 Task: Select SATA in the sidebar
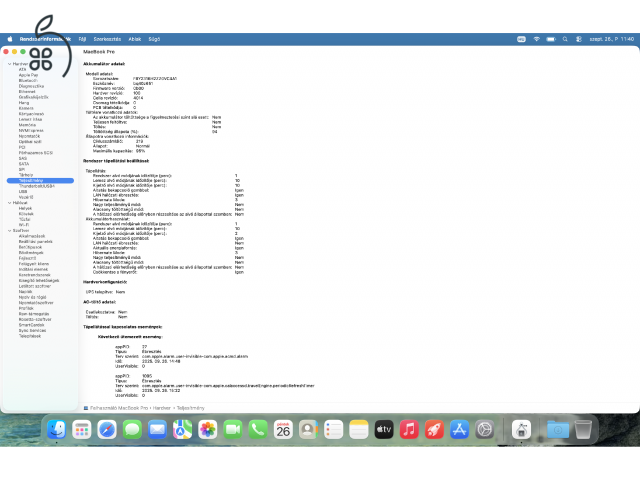pos(24,164)
